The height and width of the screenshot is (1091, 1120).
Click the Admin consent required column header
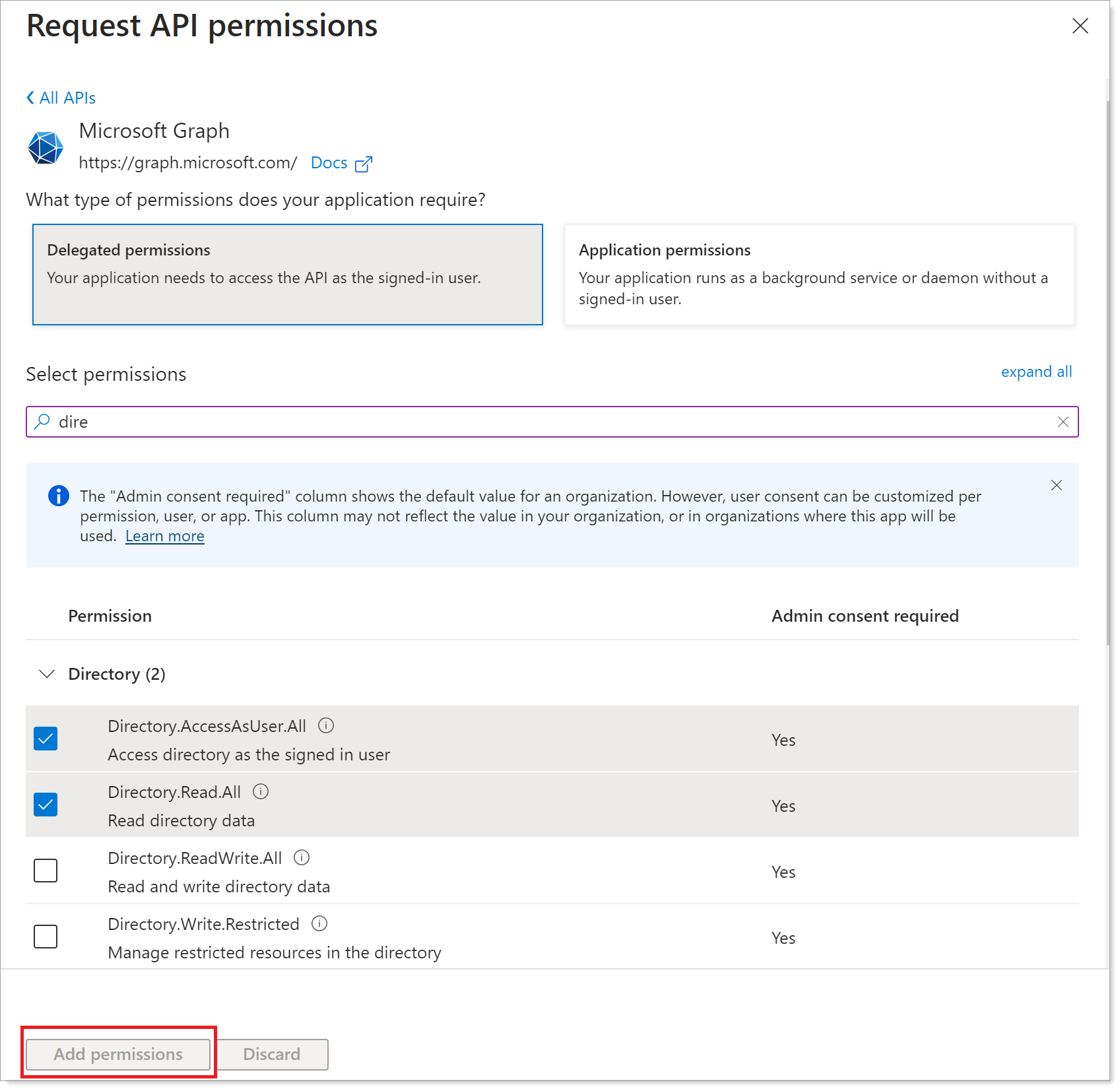pyautogui.click(x=865, y=616)
